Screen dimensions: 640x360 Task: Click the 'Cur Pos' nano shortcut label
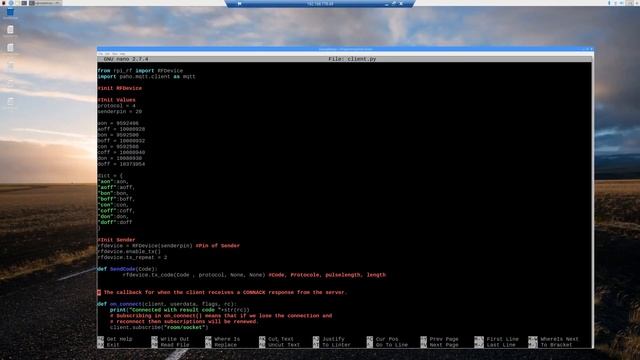pyautogui.click(x=387, y=339)
